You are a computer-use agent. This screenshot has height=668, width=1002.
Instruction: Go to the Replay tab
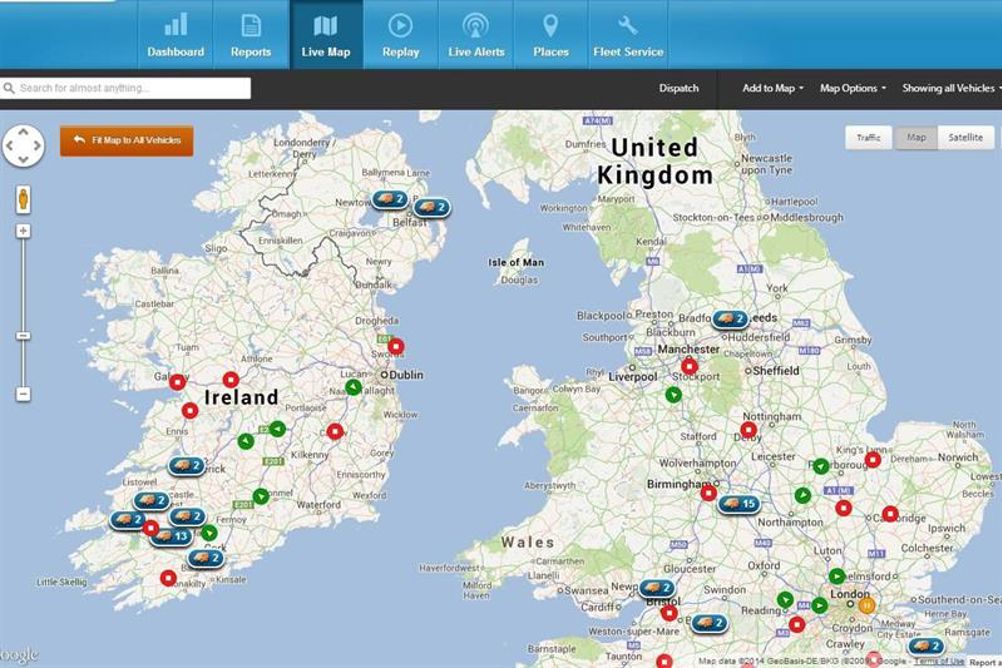(x=401, y=35)
